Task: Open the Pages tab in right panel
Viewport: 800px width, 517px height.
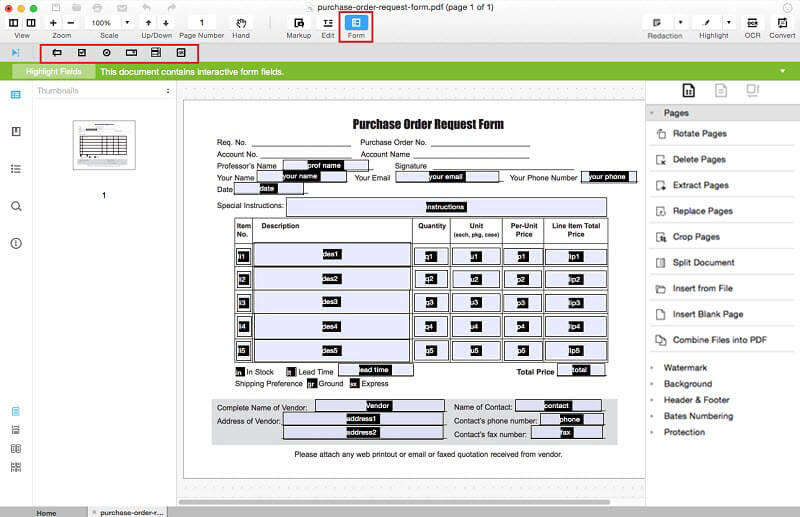Action: (x=688, y=91)
